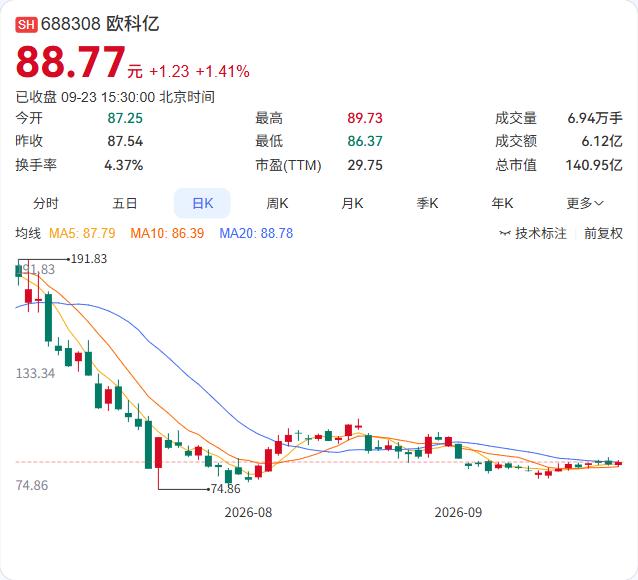Click the price change +1.23
The width and height of the screenshot is (638, 580).
click(x=169, y=72)
